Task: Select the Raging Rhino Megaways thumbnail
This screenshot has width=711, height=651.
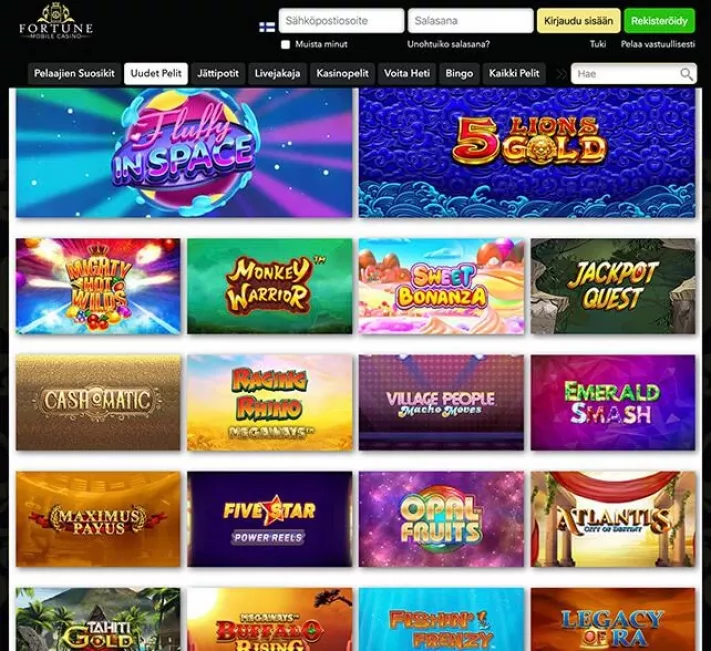Action: (x=269, y=403)
